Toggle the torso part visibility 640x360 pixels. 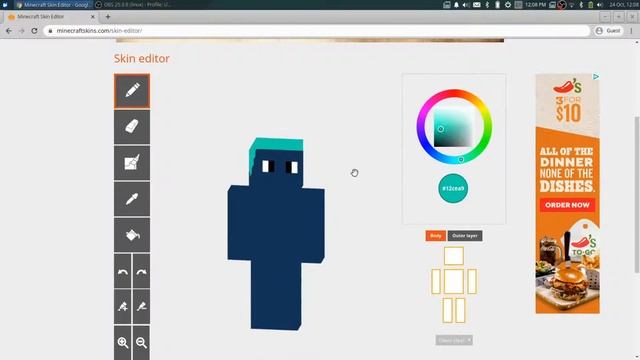click(x=453, y=281)
